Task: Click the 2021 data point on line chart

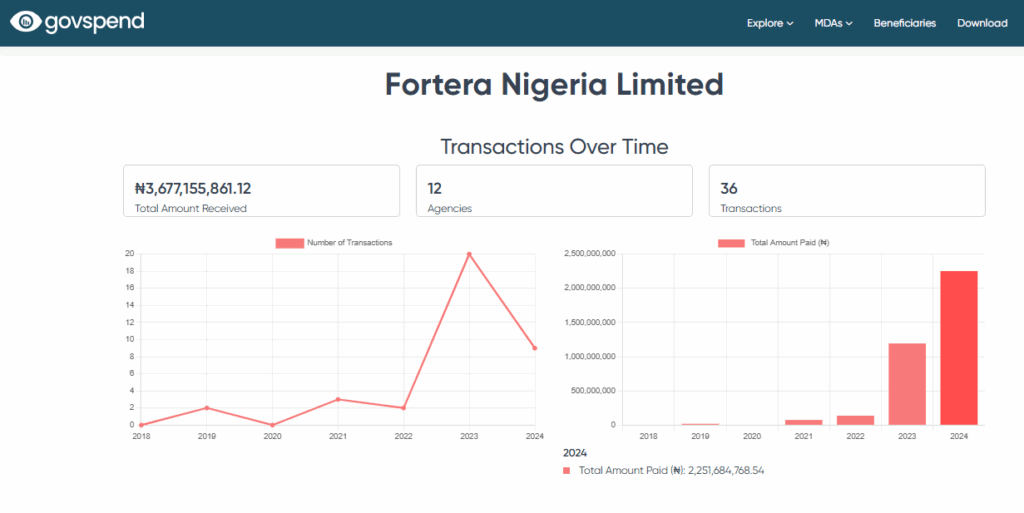Action: pos(338,399)
